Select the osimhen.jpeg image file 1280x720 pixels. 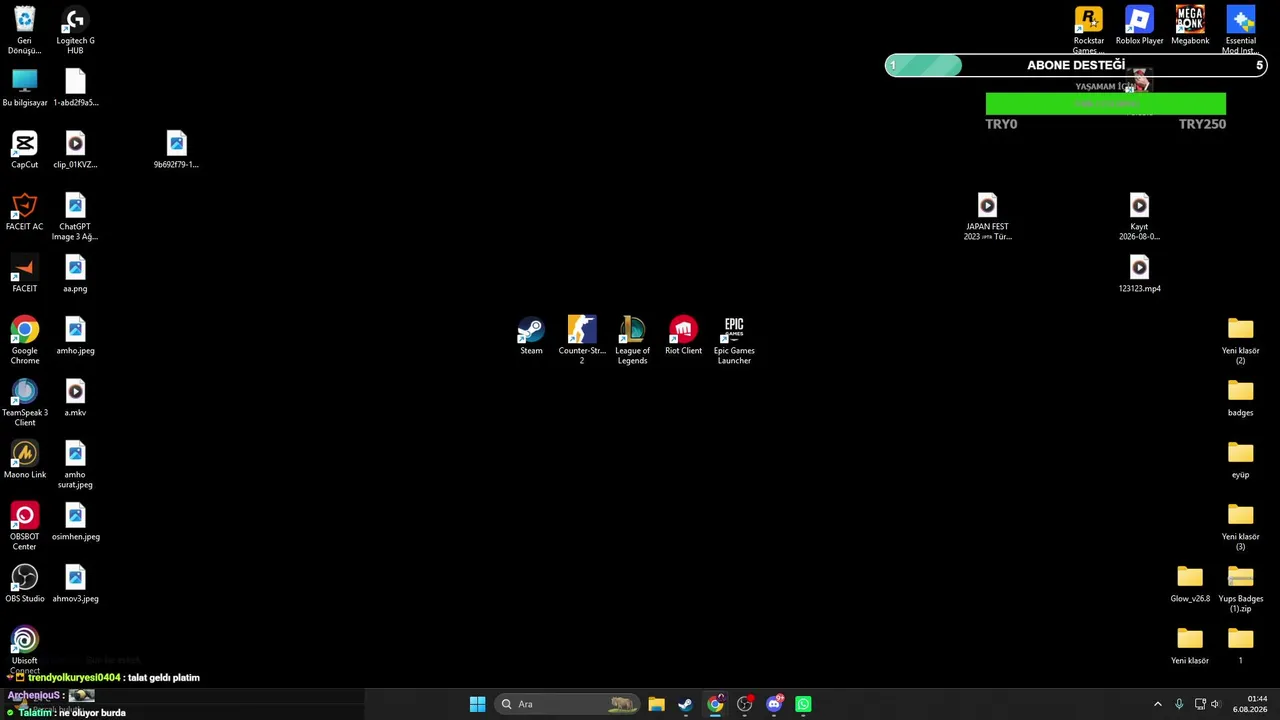click(75, 522)
